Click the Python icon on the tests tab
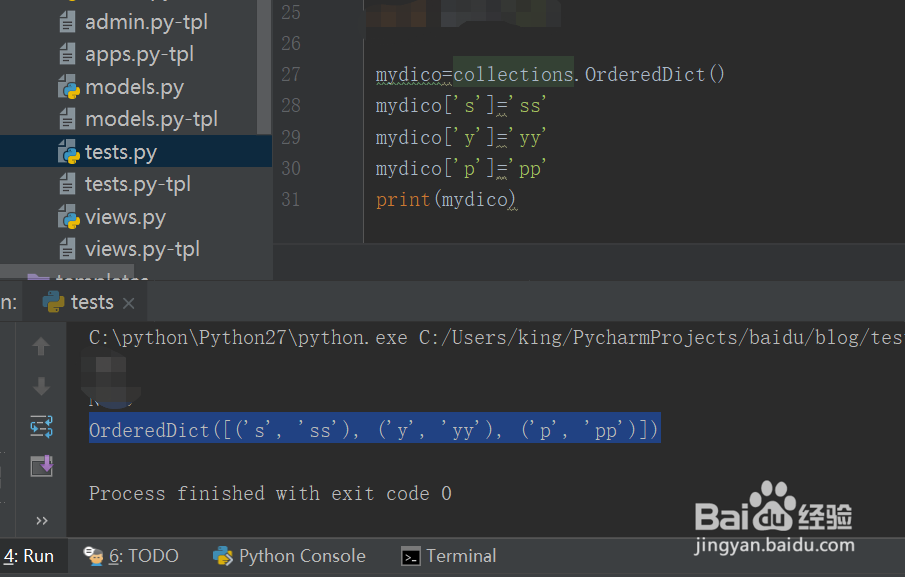The image size is (905, 577). tap(52, 301)
